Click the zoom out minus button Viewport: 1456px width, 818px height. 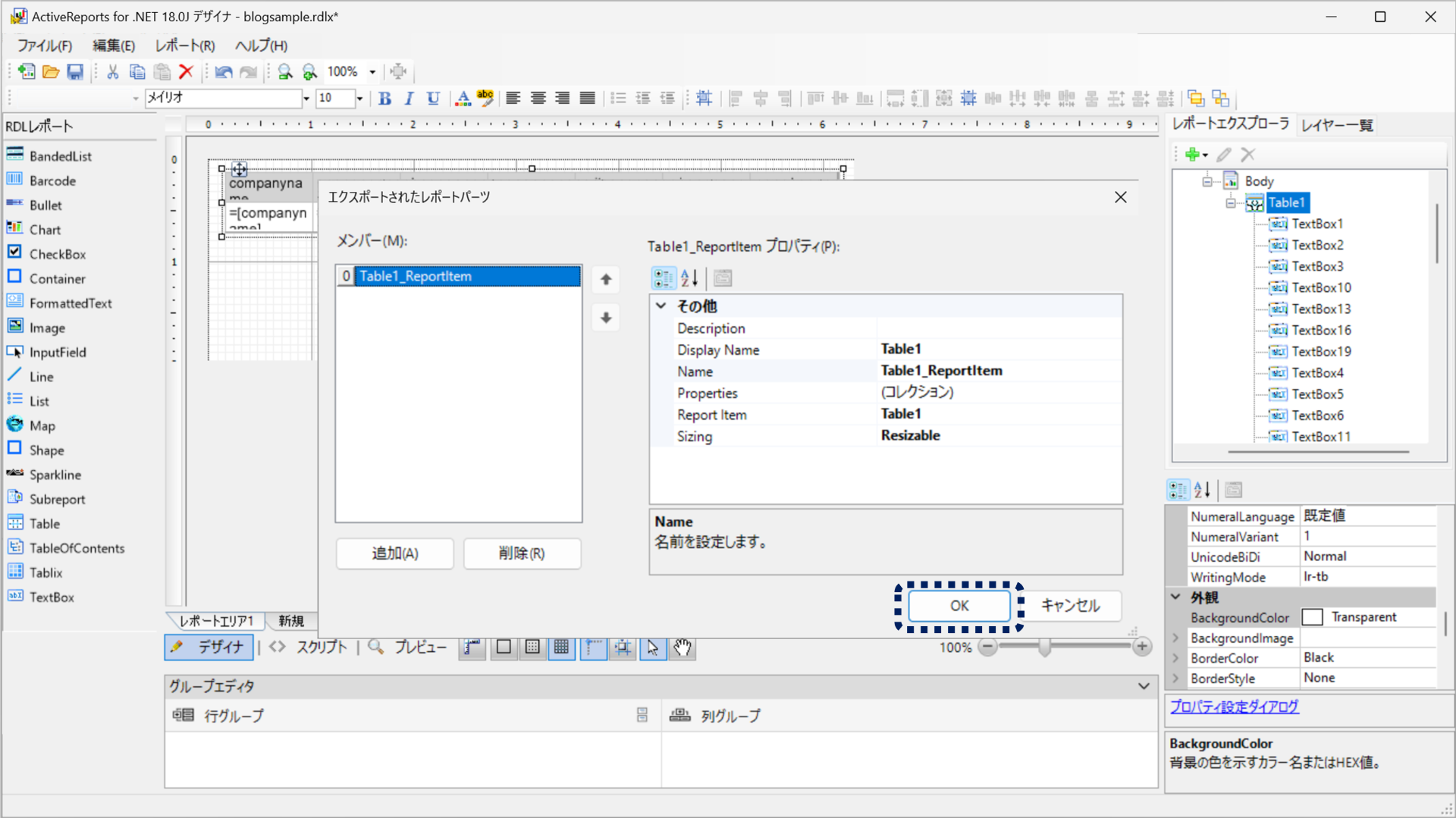pyautogui.click(x=987, y=647)
